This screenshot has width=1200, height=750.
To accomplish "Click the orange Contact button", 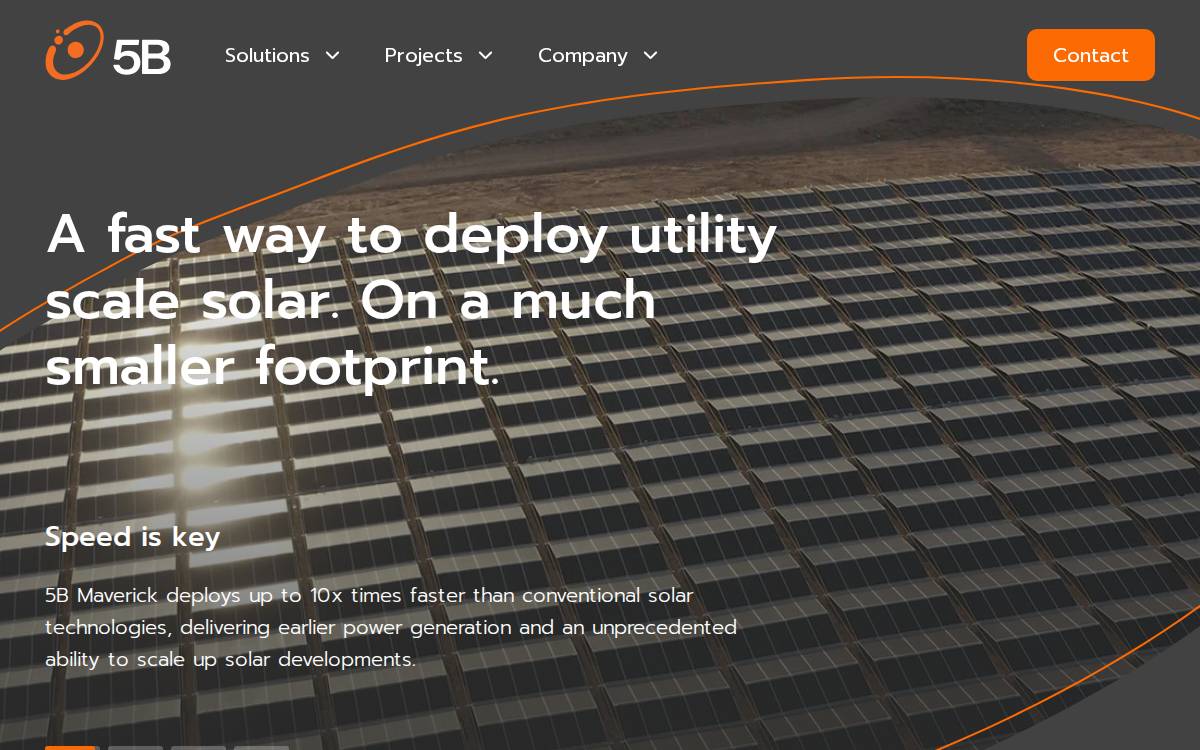I will [x=1090, y=55].
